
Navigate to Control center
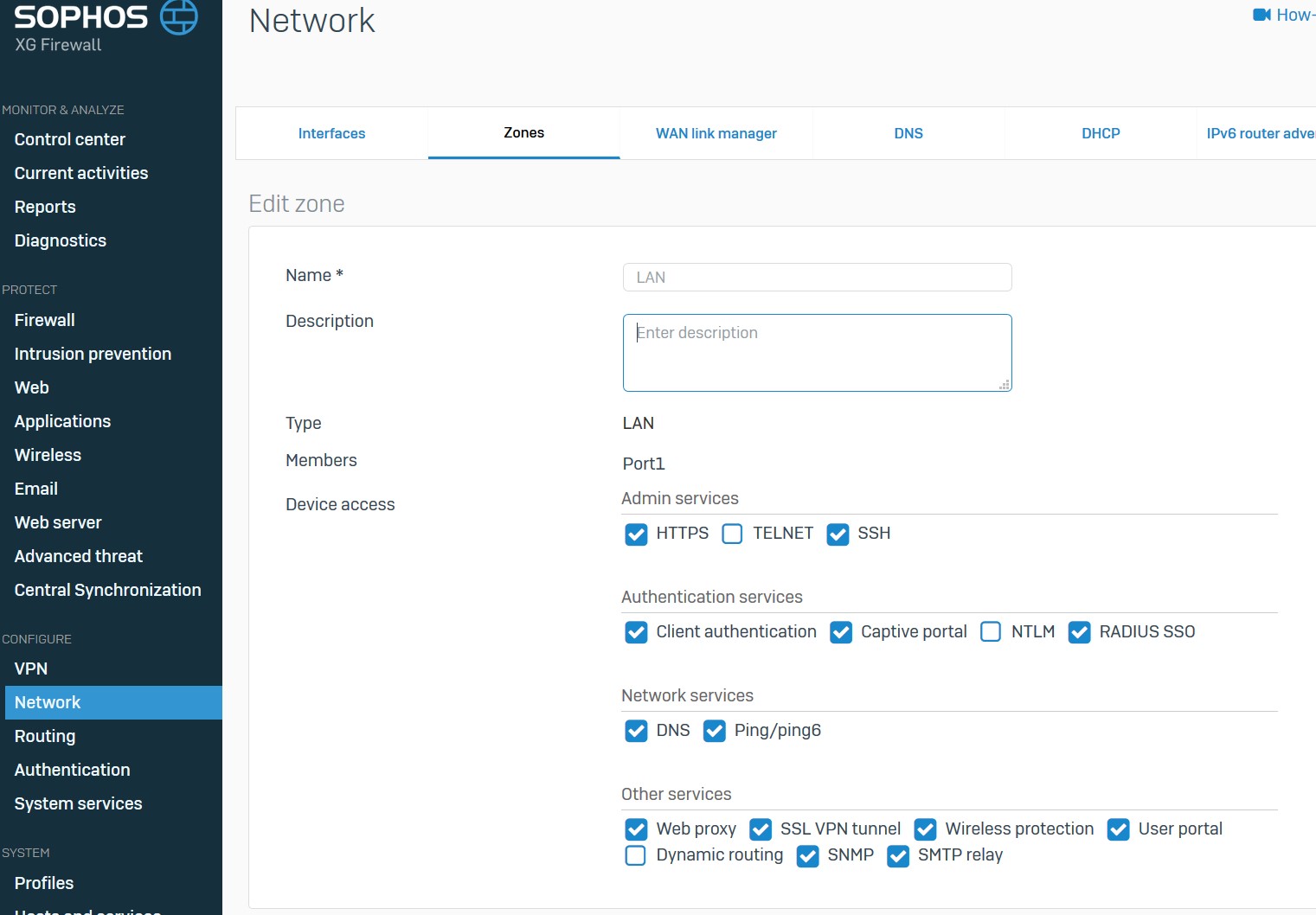[70, 139]
